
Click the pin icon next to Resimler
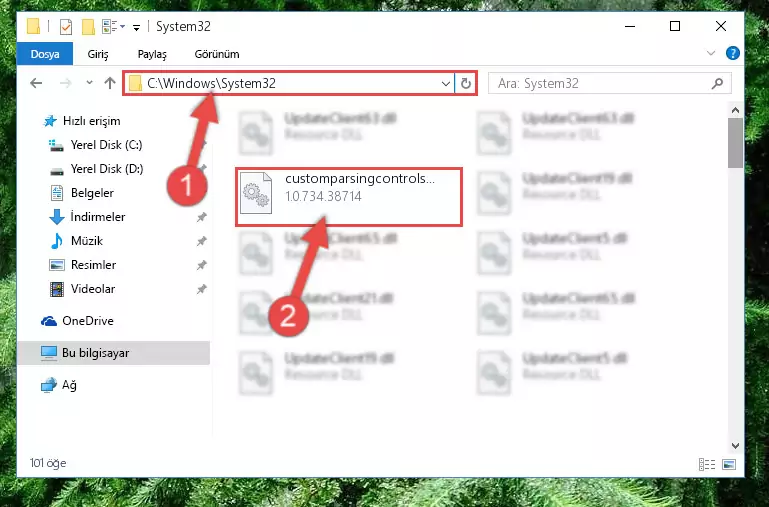202,265
